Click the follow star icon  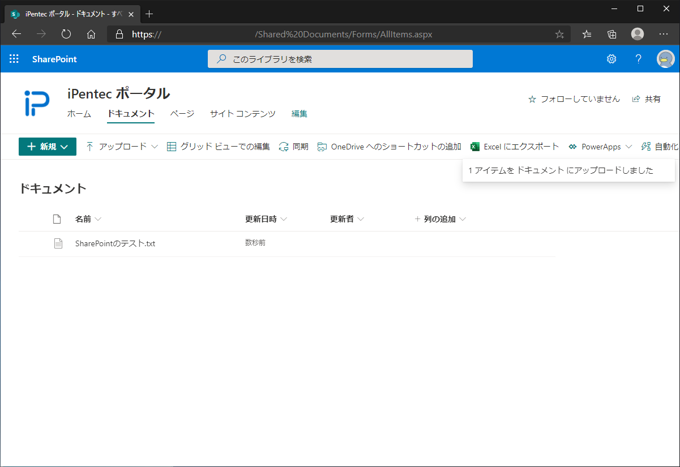pyautogui.click(x=532, y=100)
